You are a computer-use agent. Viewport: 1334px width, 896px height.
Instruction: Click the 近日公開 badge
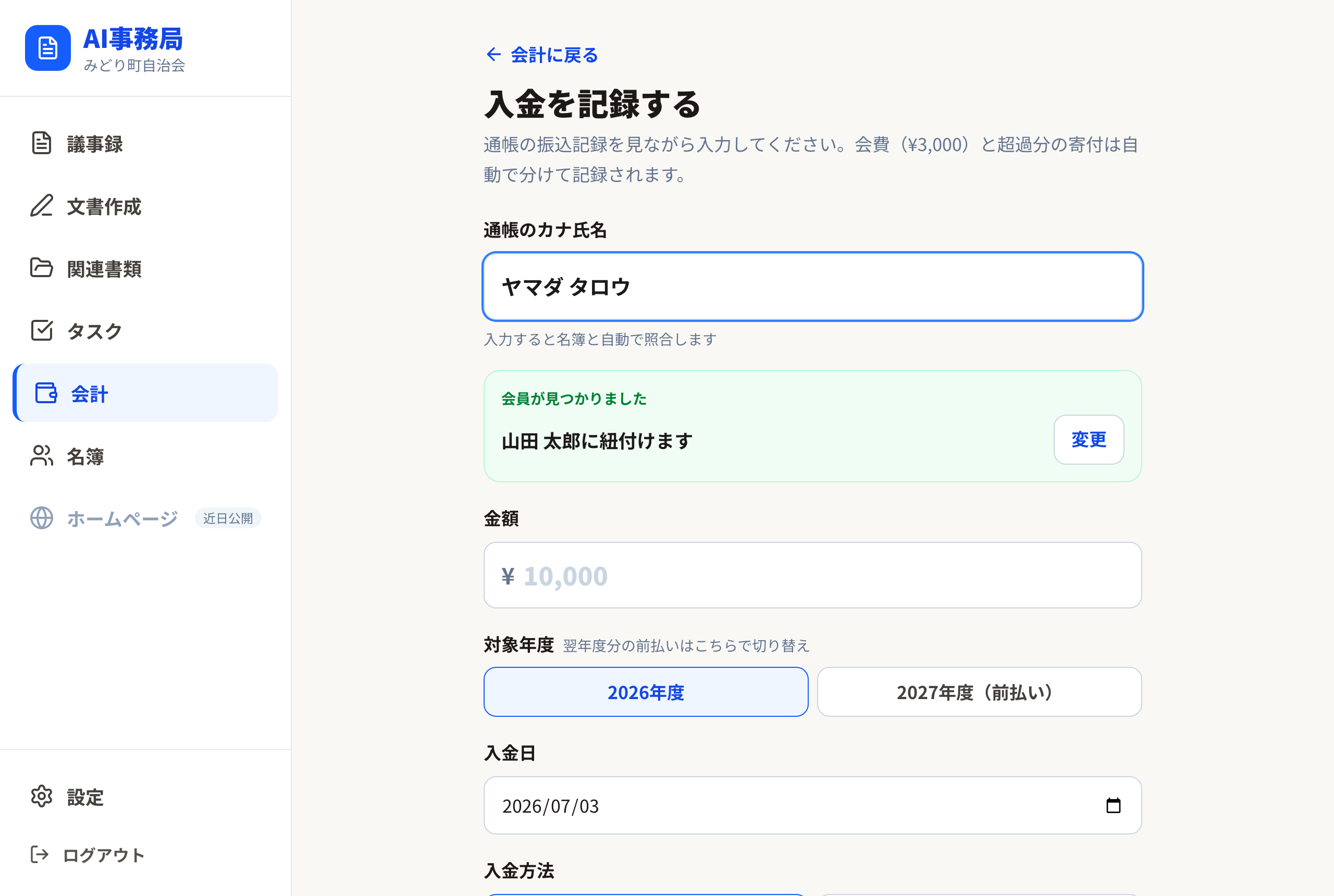228,518
